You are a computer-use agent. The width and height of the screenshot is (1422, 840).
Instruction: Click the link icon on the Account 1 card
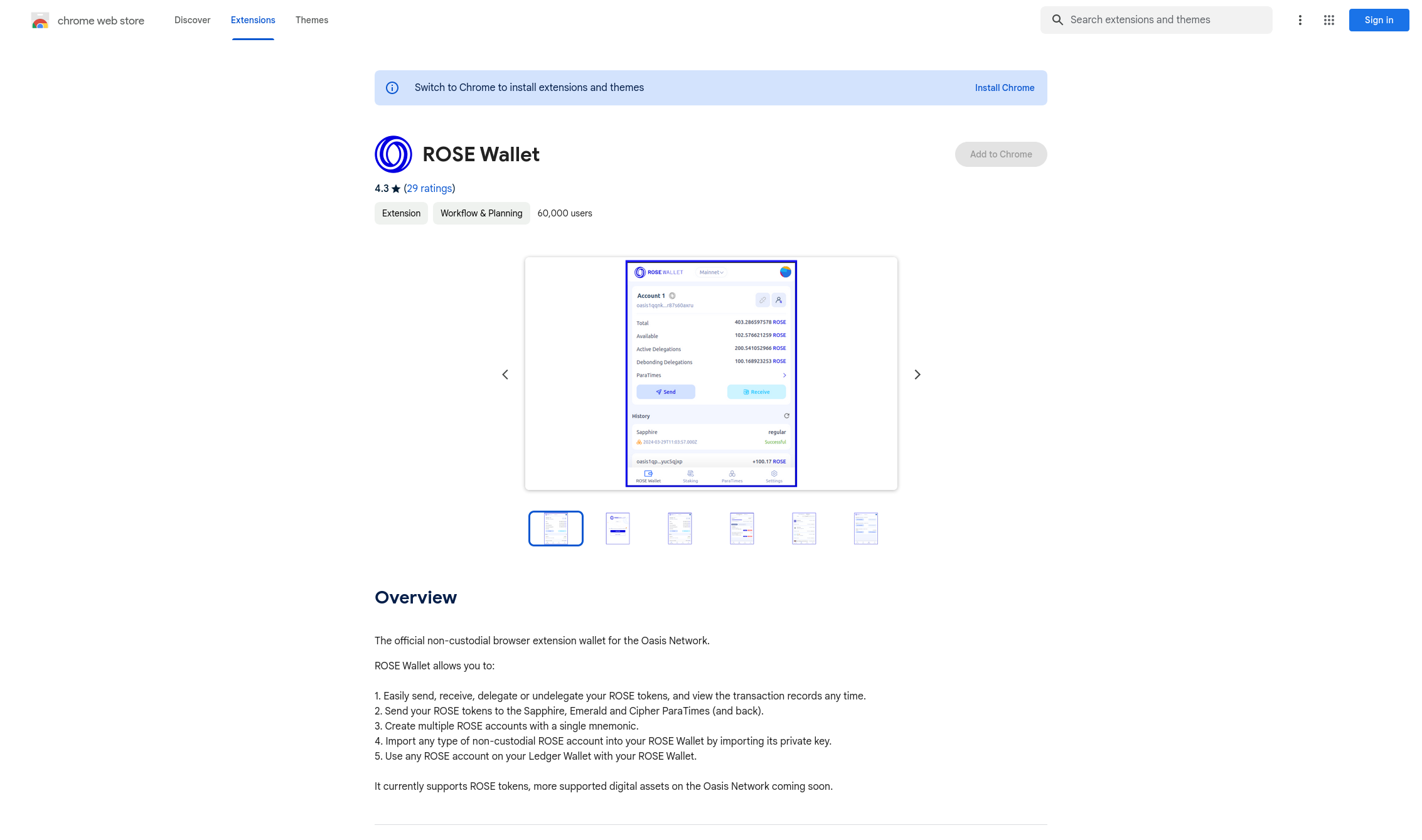pyautogui.click(x=762, y=300)
